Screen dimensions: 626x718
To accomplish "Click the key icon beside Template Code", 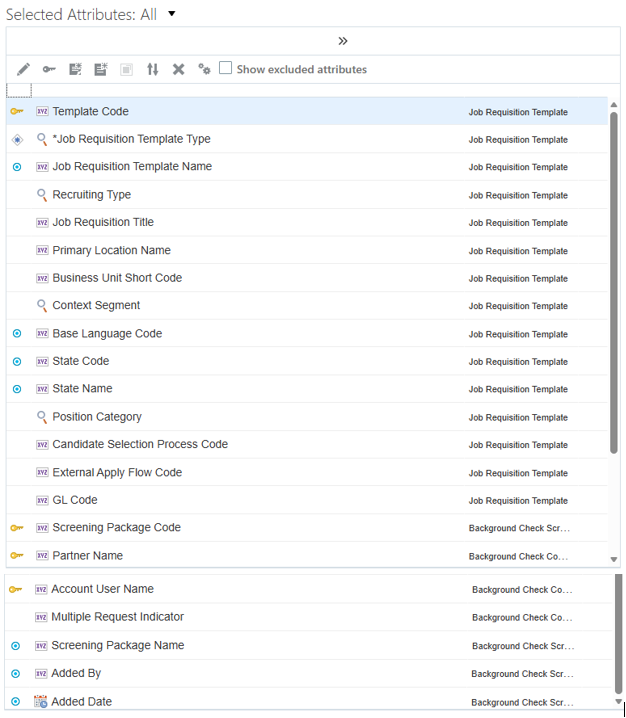I will 17,111.
